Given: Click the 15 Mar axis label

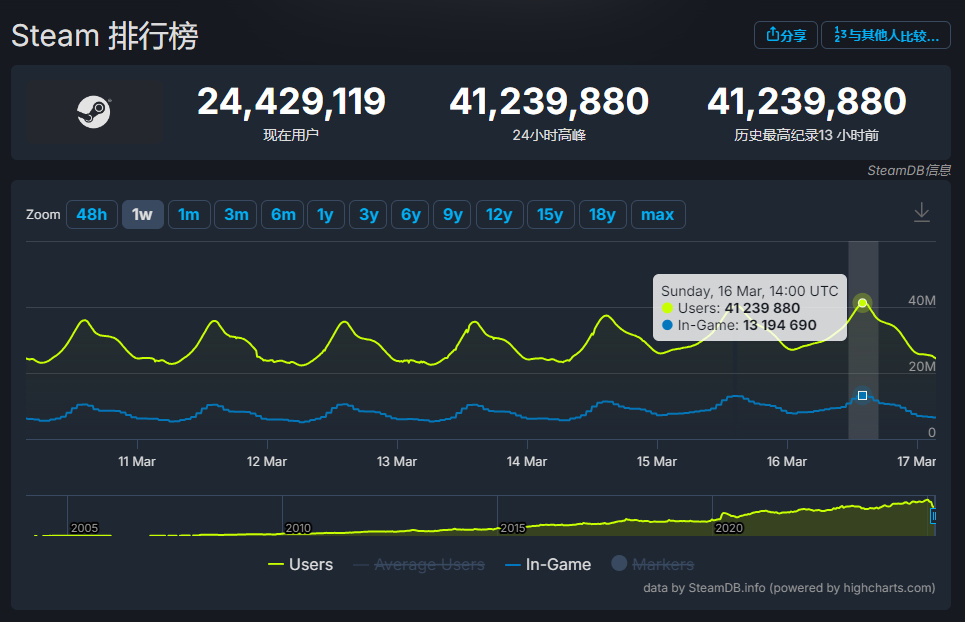Looking at the screenshot, I should 657,461.
